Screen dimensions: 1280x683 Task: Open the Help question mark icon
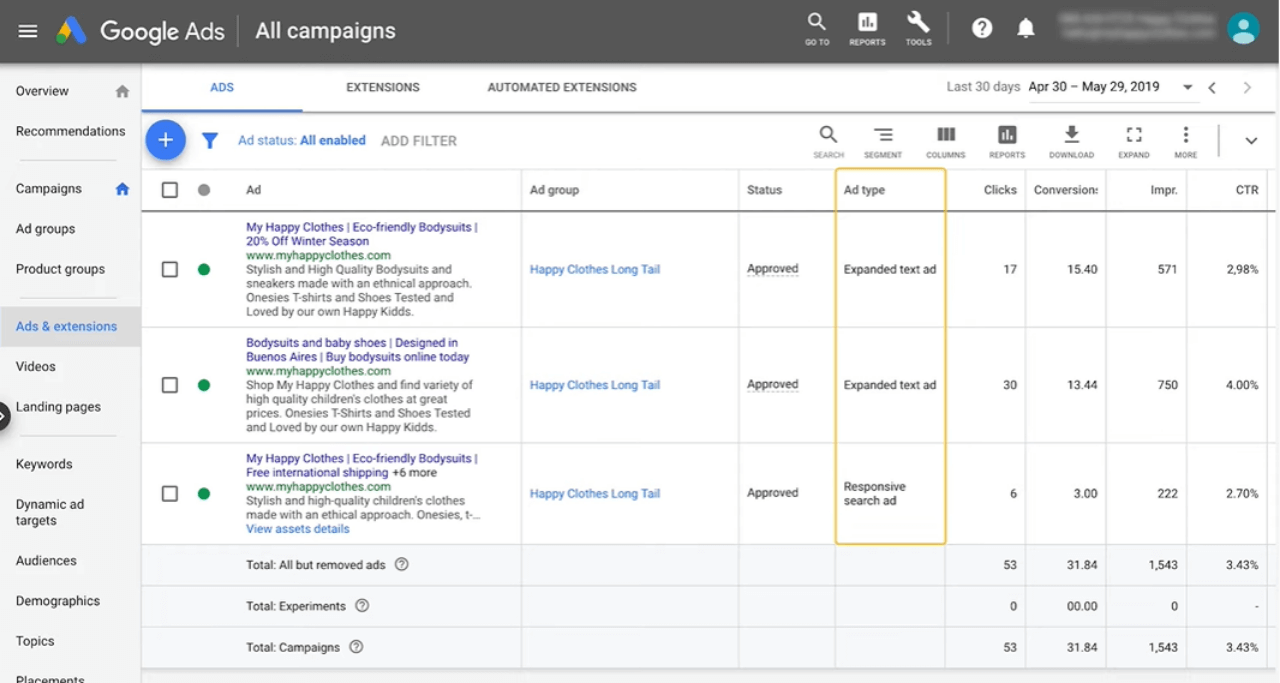tap(982, 29)
